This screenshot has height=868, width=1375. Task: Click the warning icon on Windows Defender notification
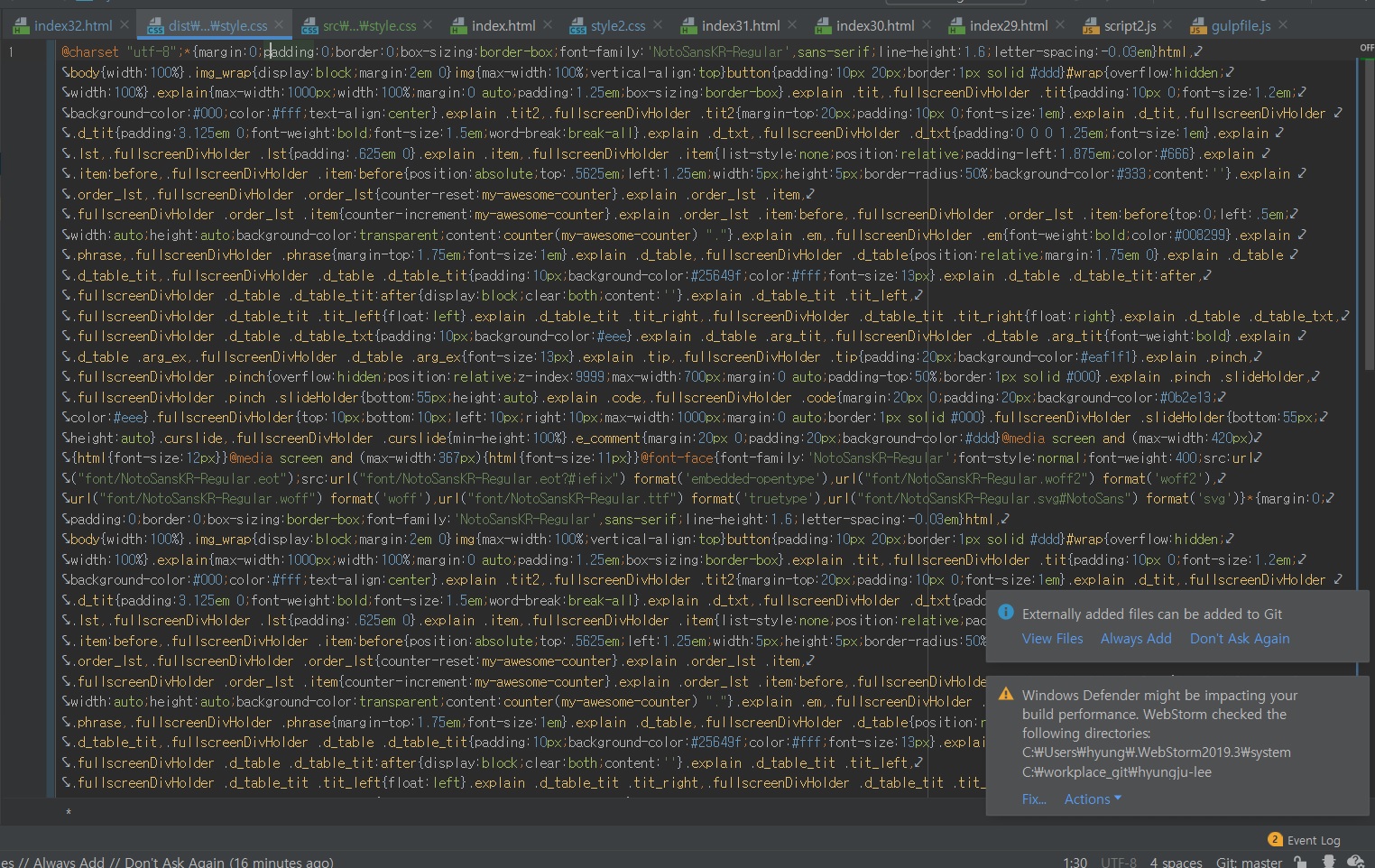click(1005, 694)
